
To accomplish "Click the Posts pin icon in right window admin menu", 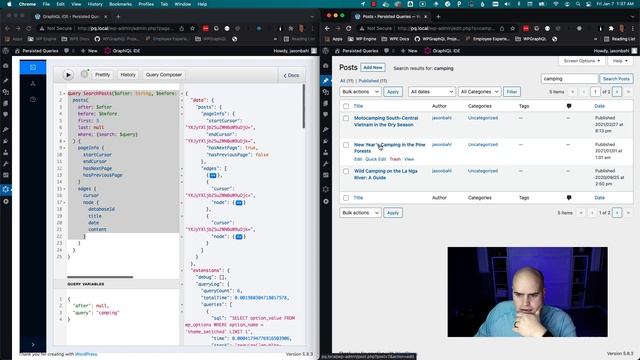I will (326, 80).
